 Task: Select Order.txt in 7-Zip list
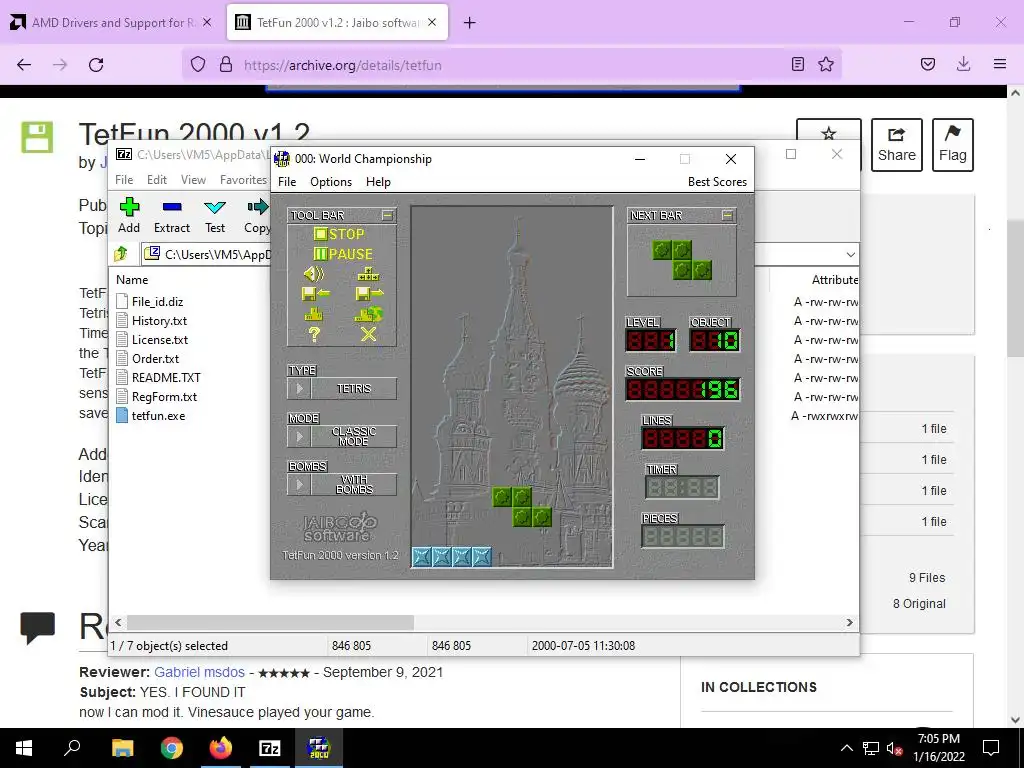[x=155, y=359]
